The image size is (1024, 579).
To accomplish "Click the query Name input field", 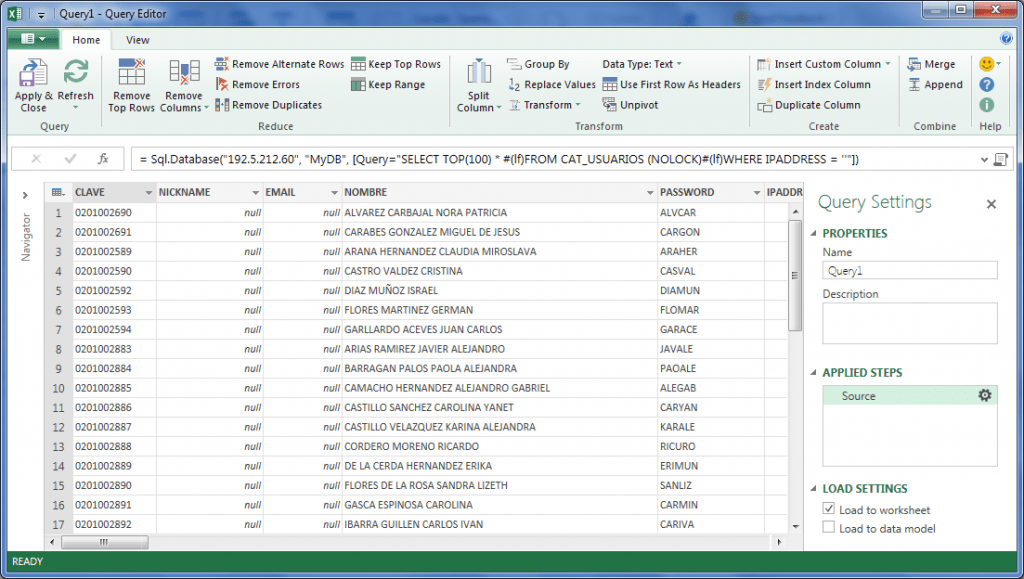I will [x=910, y=271].
